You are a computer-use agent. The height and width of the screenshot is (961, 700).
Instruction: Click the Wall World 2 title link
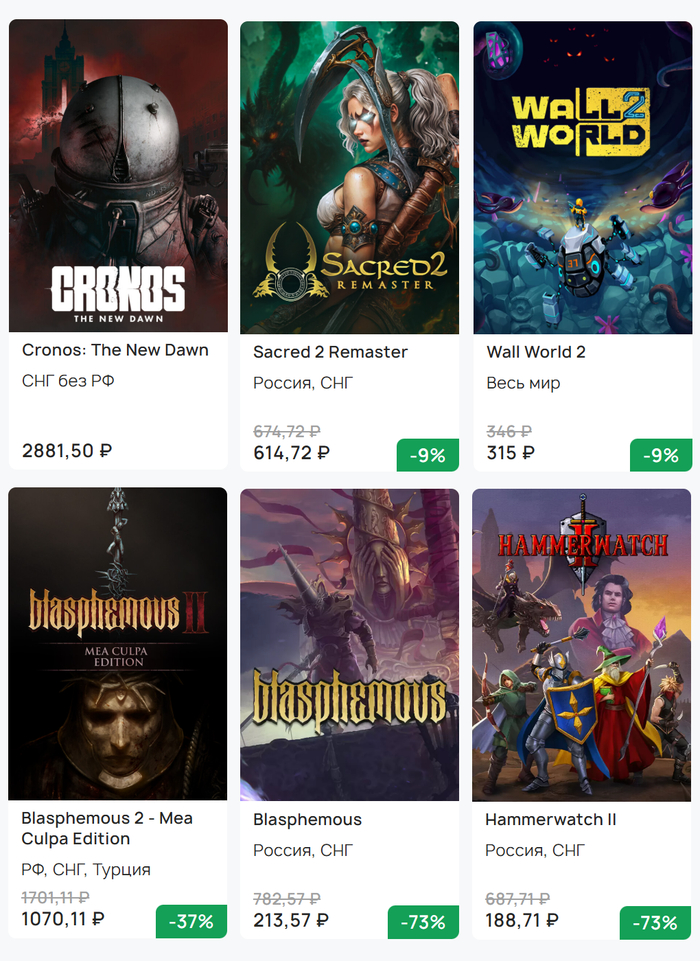[x=536, y=352]
